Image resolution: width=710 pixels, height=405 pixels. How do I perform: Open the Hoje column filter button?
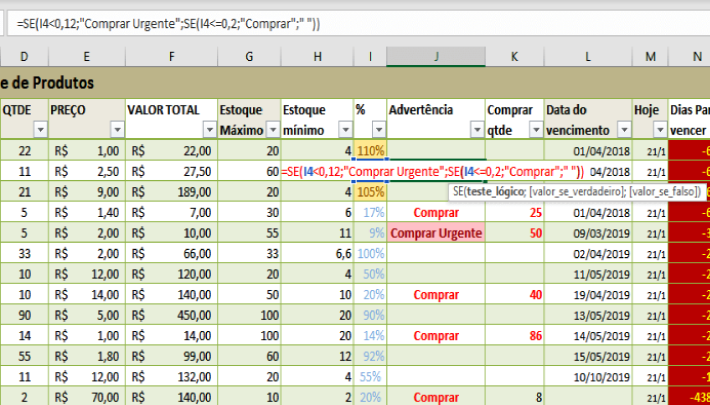coord(659,130)
